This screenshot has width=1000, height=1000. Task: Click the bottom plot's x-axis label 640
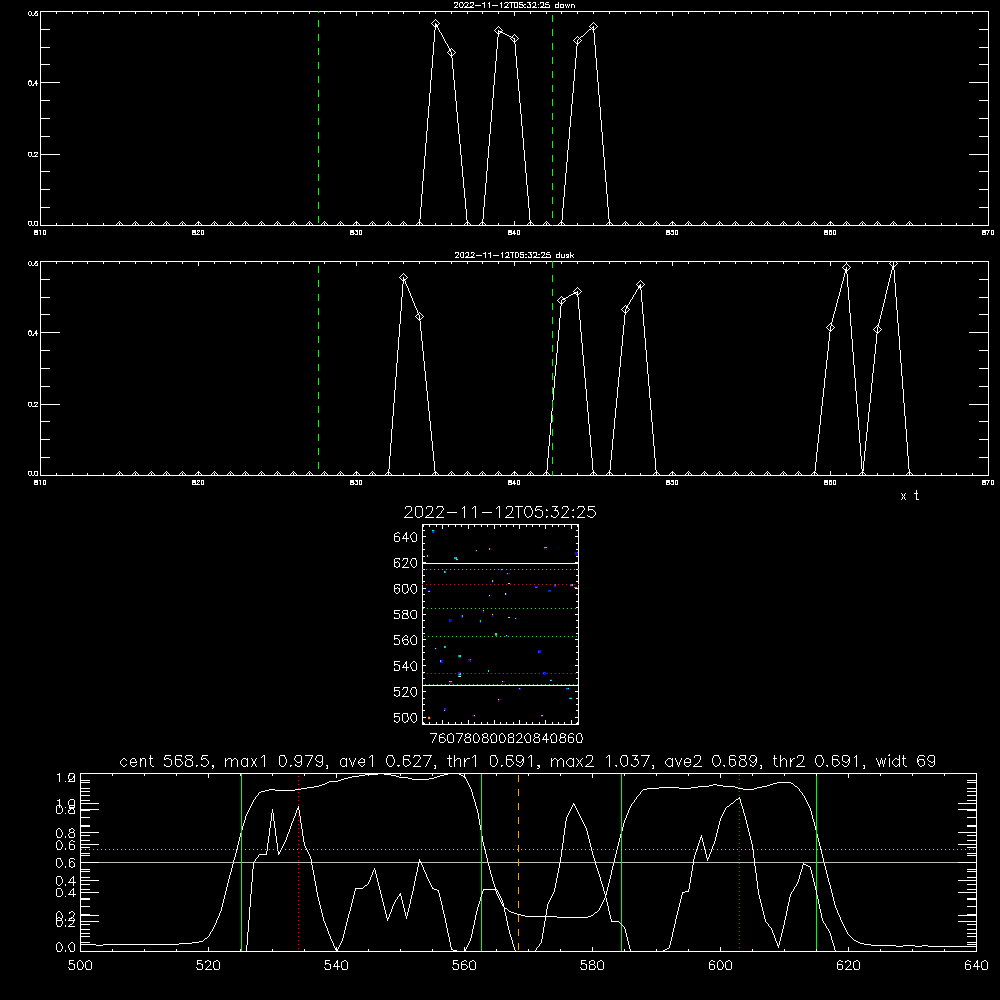point(976,966)
